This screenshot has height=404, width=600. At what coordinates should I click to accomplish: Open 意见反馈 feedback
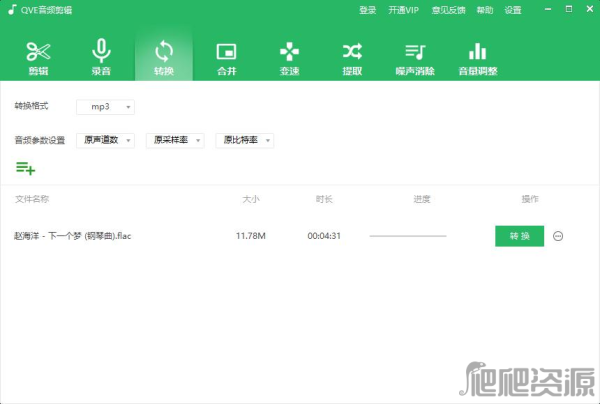click(448, 10)
